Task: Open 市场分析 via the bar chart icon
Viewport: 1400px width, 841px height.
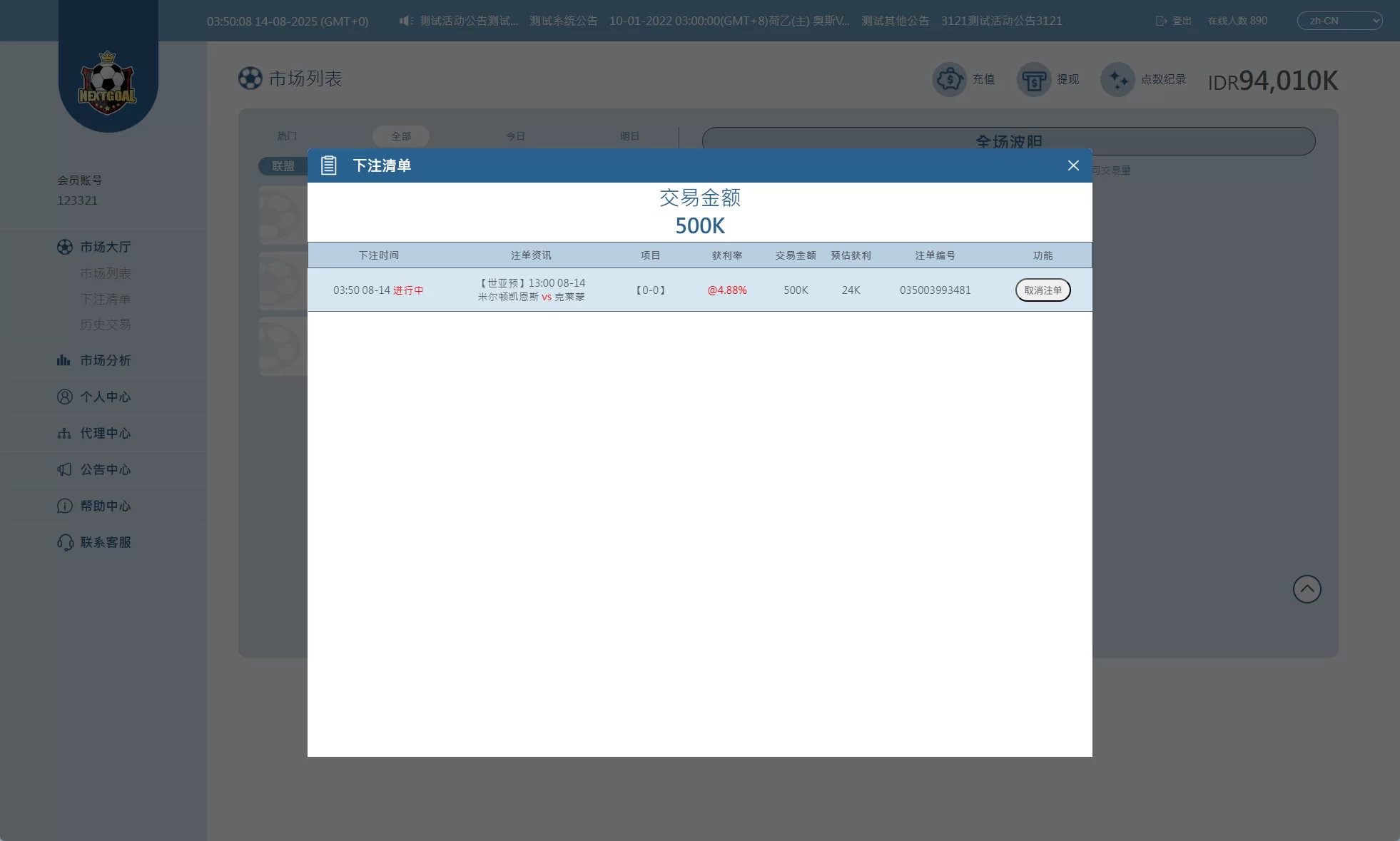Action: pos(64,360)
